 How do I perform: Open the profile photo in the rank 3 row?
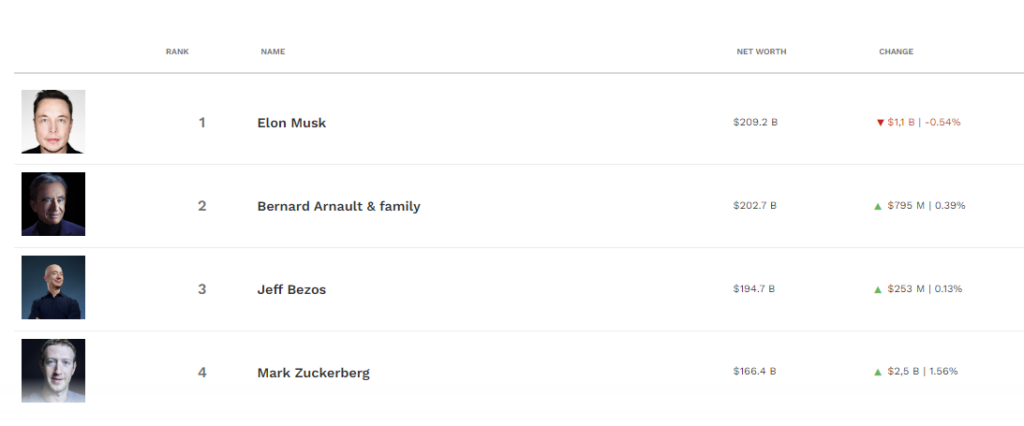53,287
